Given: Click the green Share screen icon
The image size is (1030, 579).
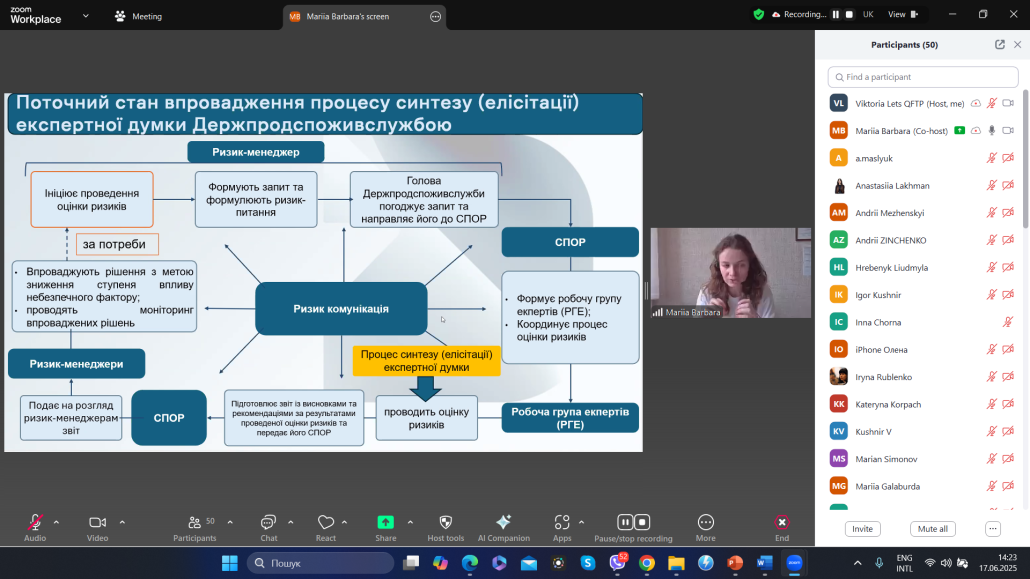Looking at the screenshot, I should (385, 522).
